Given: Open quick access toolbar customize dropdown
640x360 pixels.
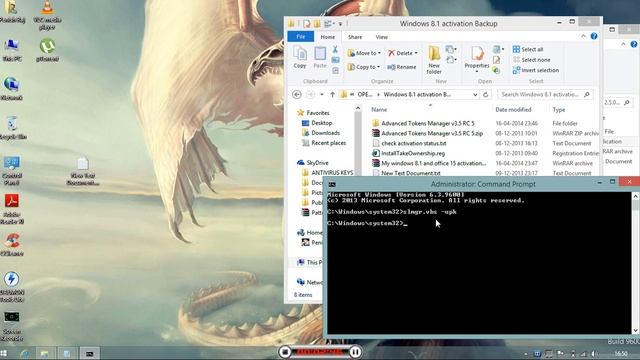Looking at the screenshot, I should pyautogui.click(x=340, y=24).
